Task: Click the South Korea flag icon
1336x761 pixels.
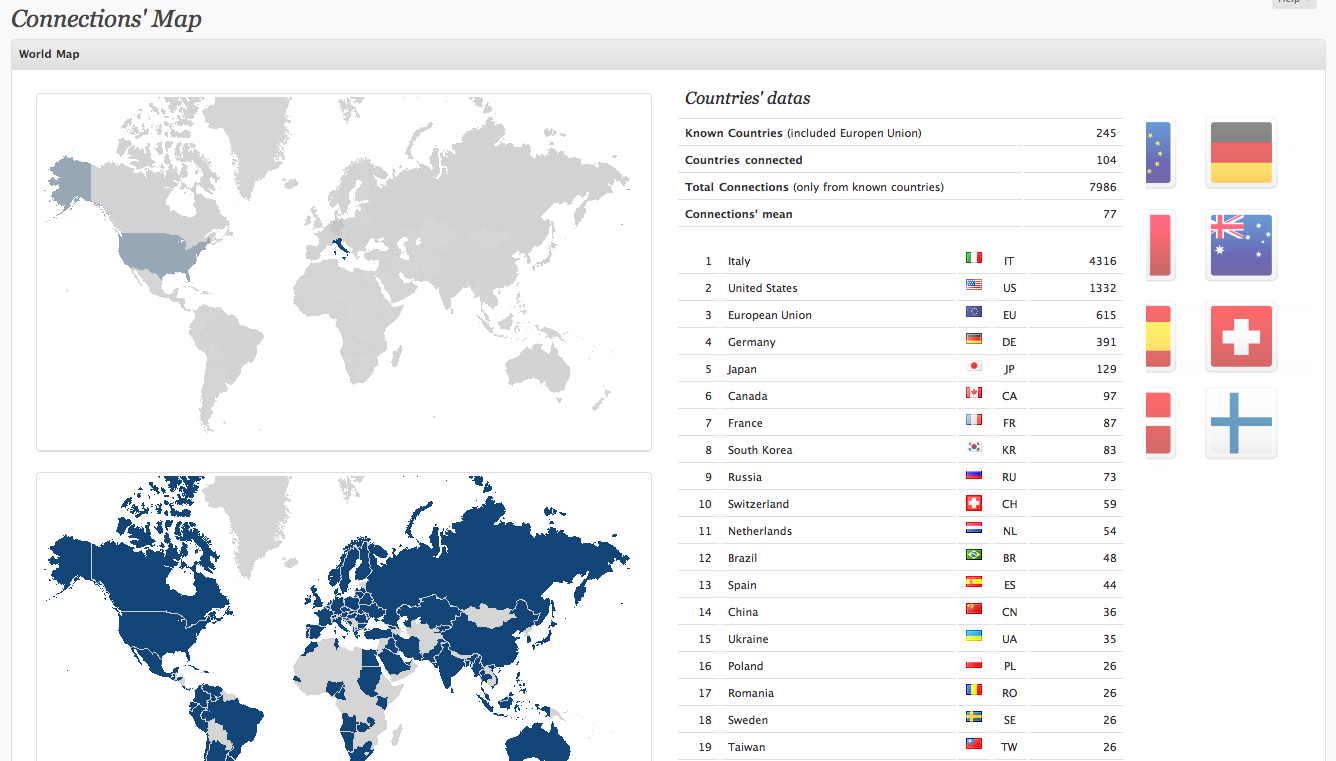Action: tap(973, 447)
